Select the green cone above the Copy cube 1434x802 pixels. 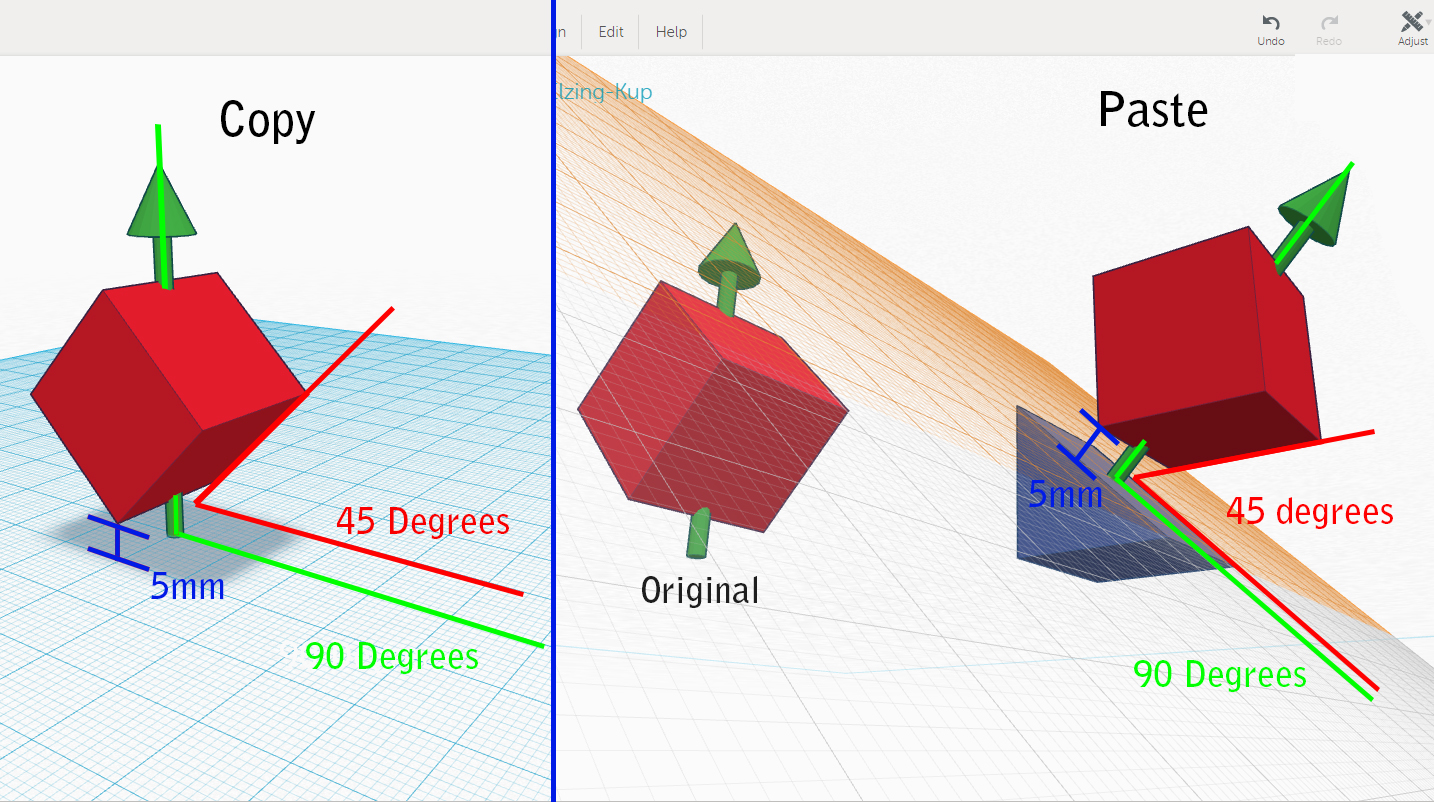pyautogui.click(x=160, y=202)
